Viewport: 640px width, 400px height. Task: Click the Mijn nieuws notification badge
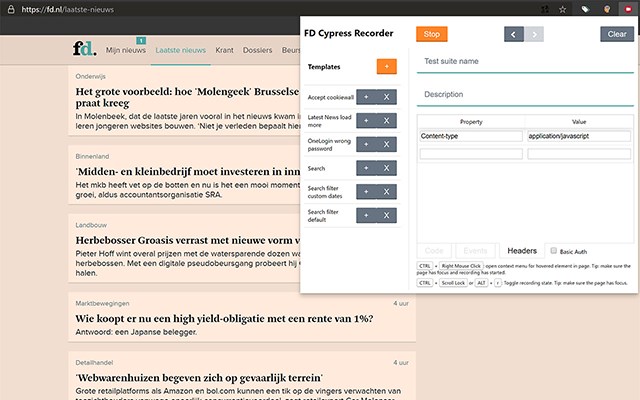(x=141, y=40)
